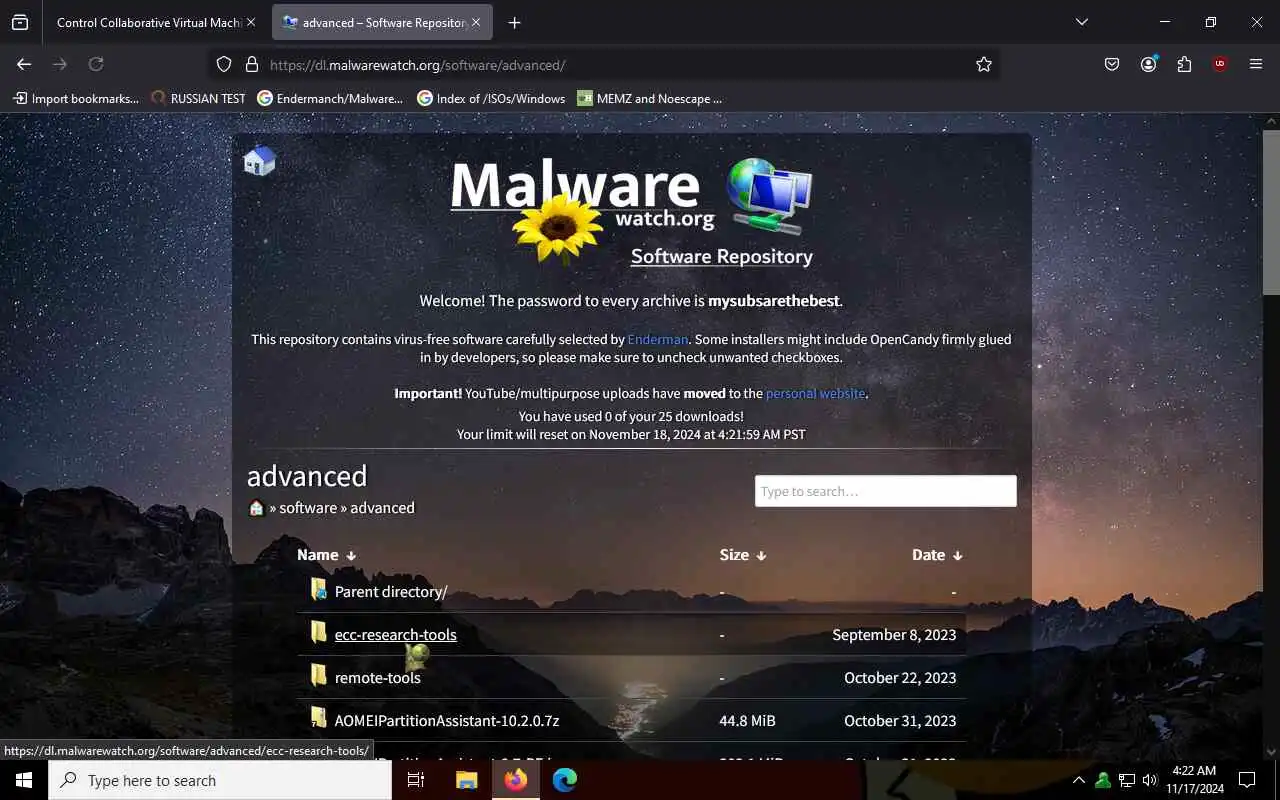Click the Software Repository heading link

(721, 256)
